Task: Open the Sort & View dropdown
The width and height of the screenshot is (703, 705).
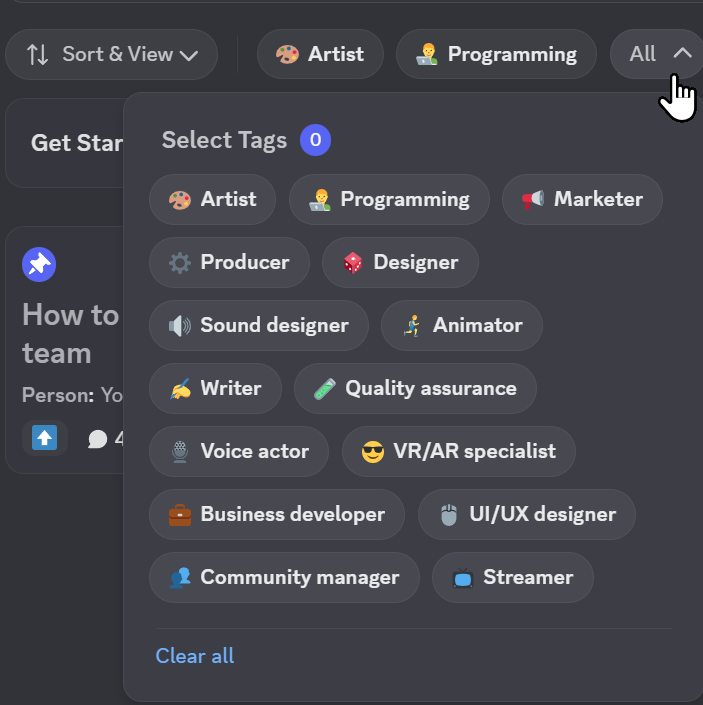Action: coord(112,54)
